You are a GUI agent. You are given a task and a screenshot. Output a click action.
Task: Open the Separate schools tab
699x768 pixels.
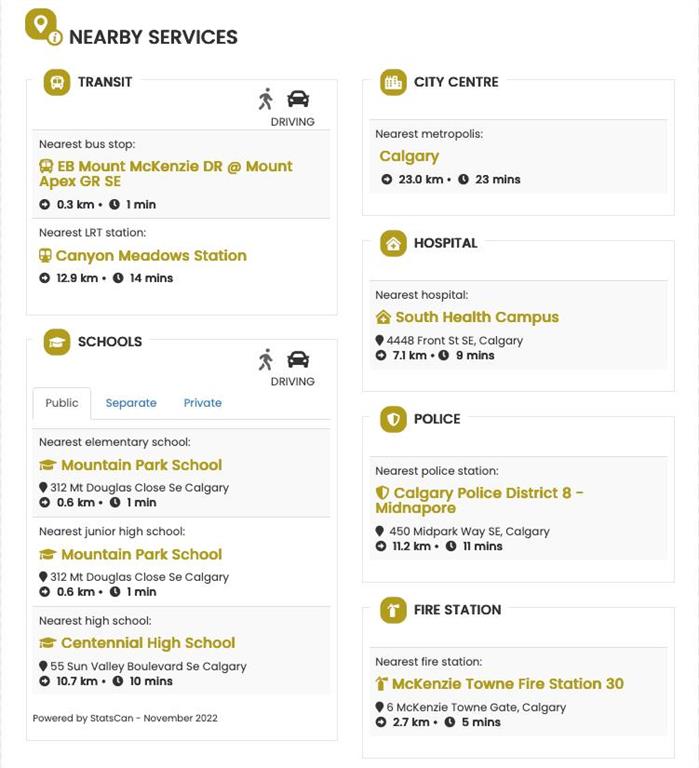click(131, 403)
